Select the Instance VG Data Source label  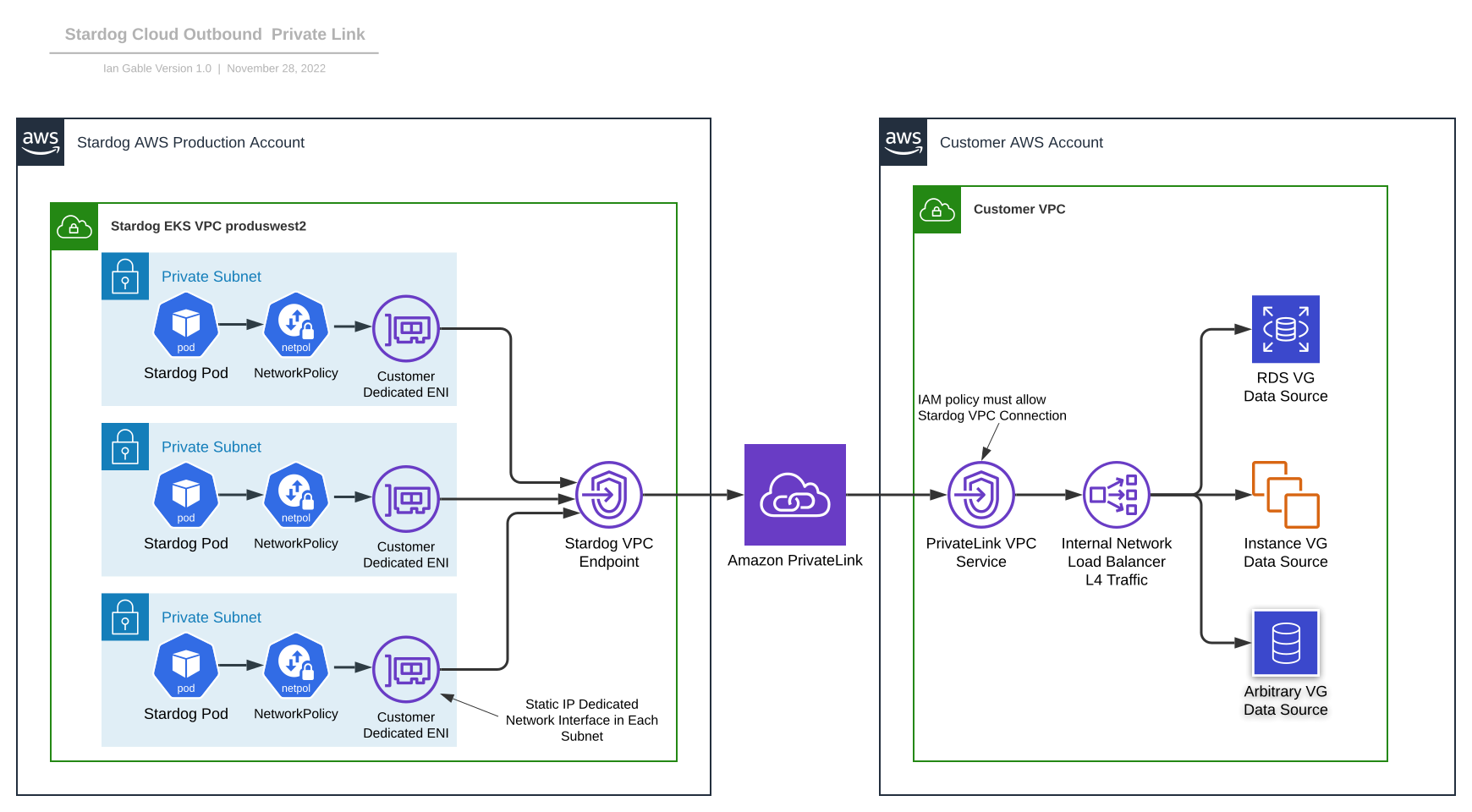(1286, 552)
